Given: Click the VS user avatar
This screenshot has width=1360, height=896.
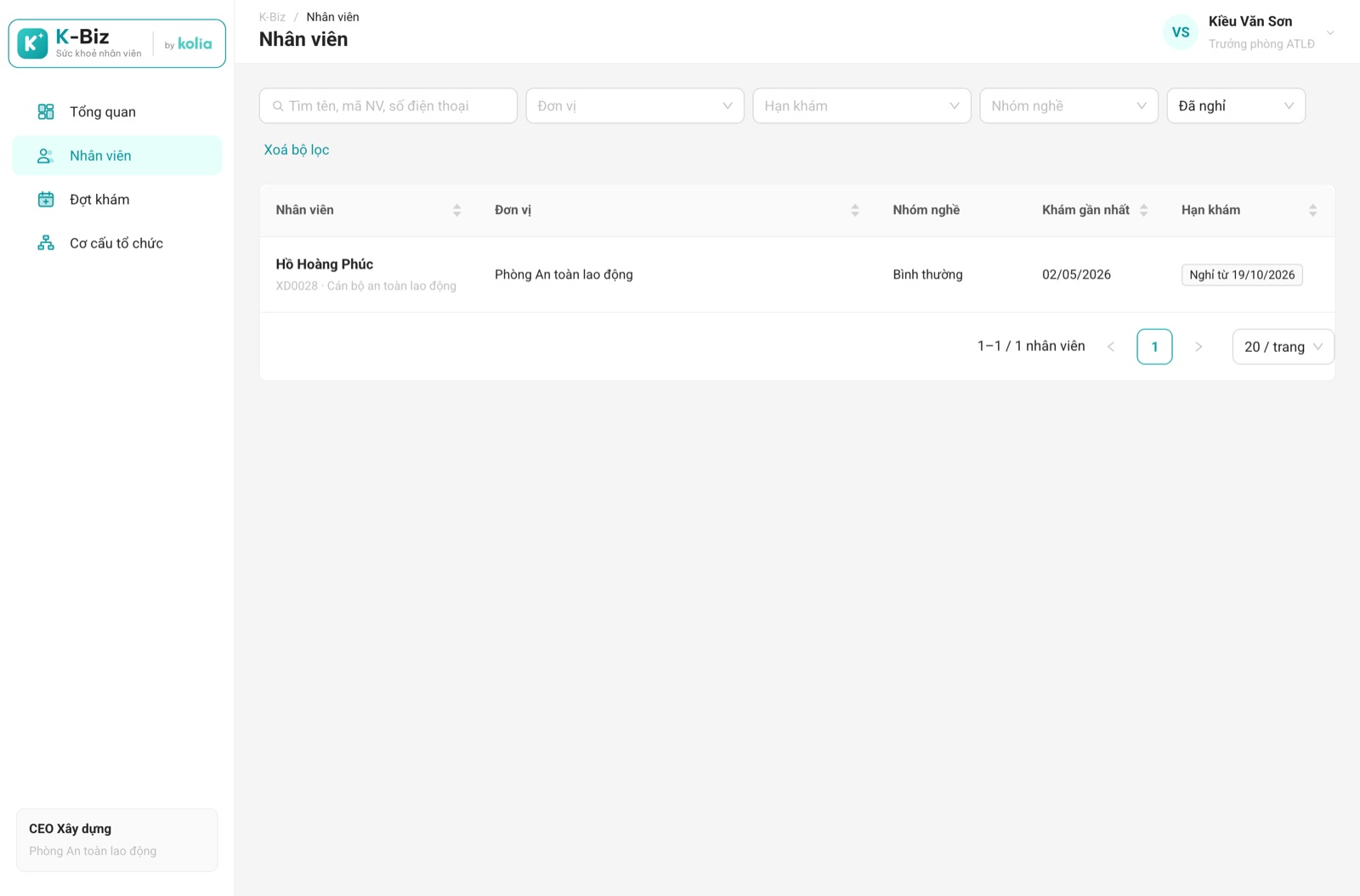Looking at the screenshot, I should pos(1181,32).
